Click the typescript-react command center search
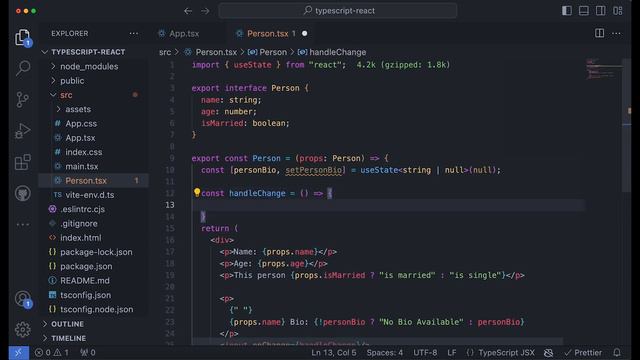The width and height of the screenshot is (640, 360). click(338, 11)
